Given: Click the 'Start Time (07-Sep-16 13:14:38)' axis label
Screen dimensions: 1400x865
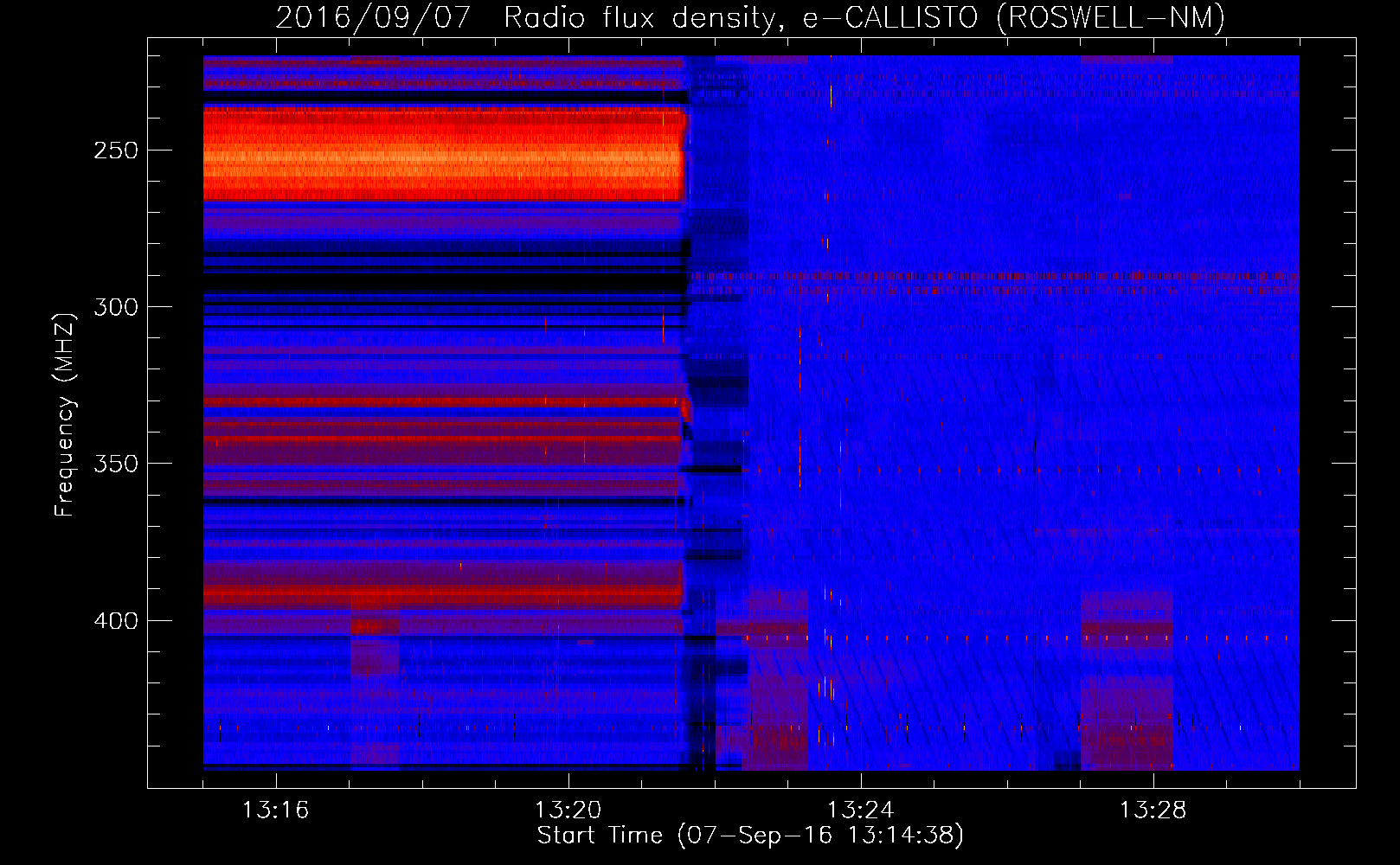Looking at the screenshot, I should click(x=750, y=836).
